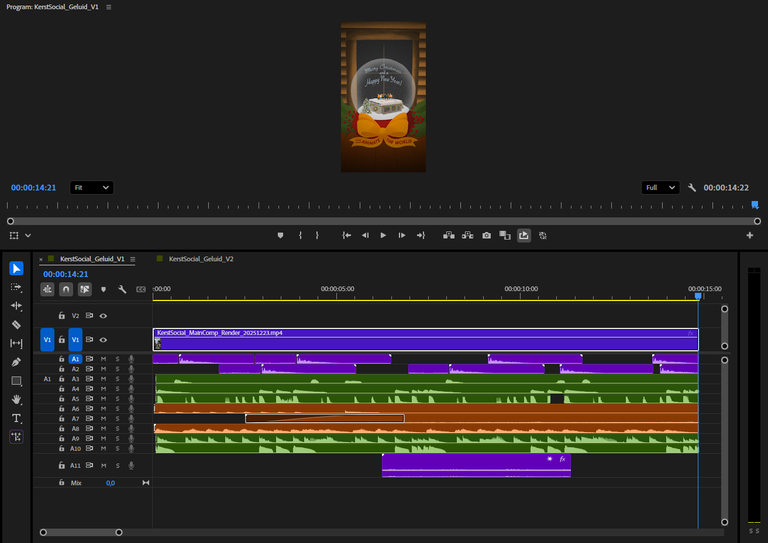This screenshot has width=768, height=543.
Task: Solo audio track A11
Action: [x=116, y=465]
